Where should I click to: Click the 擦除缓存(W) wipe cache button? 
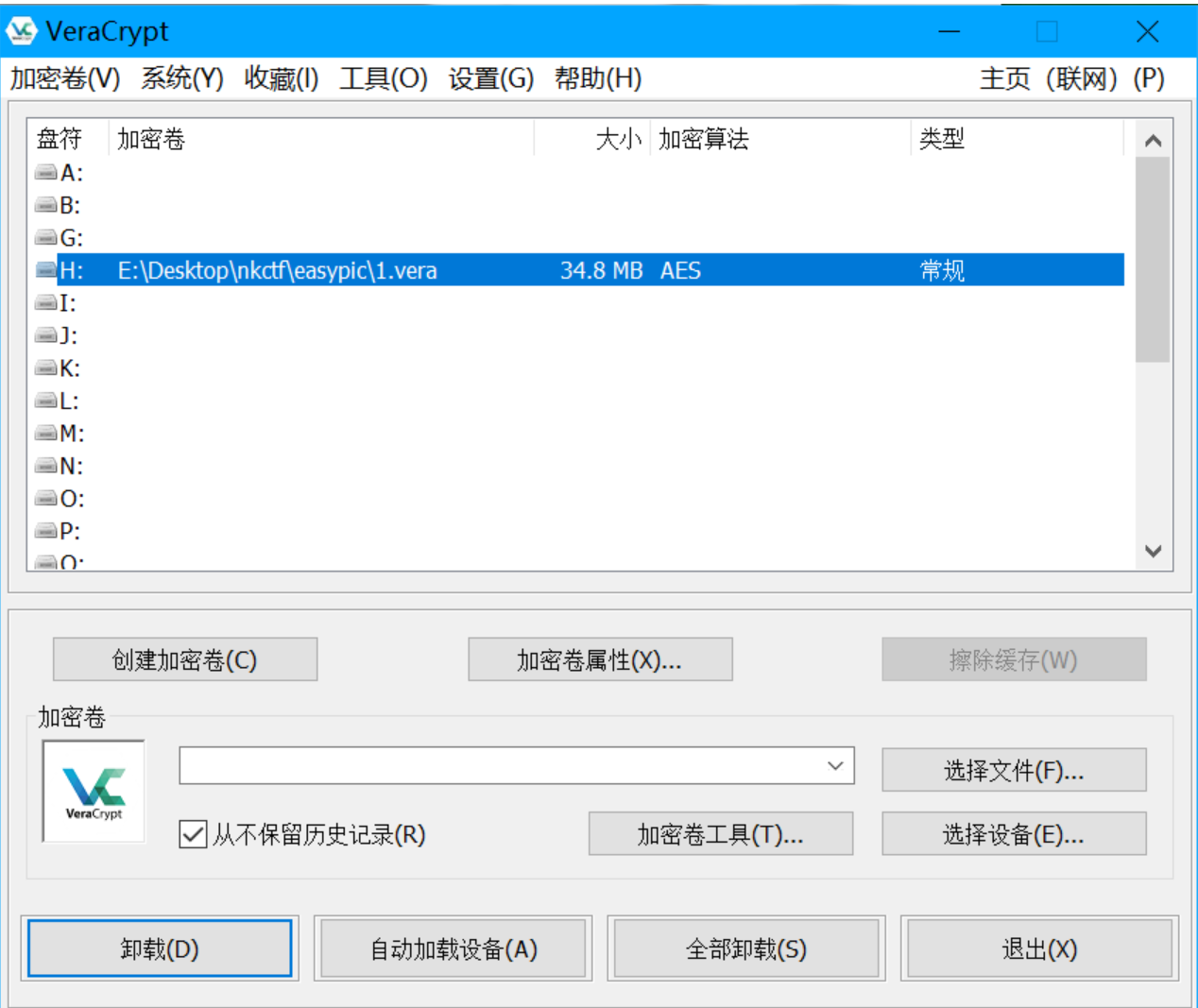point(1014,659)
